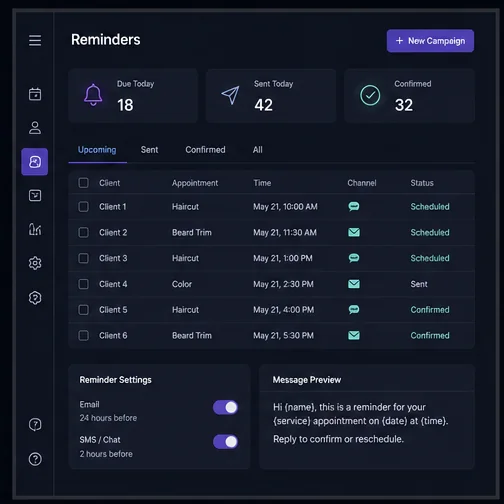The image size is (504, 504).
Task: Click the hexagon question-mark sidebar icon
Action: [35, 298]
